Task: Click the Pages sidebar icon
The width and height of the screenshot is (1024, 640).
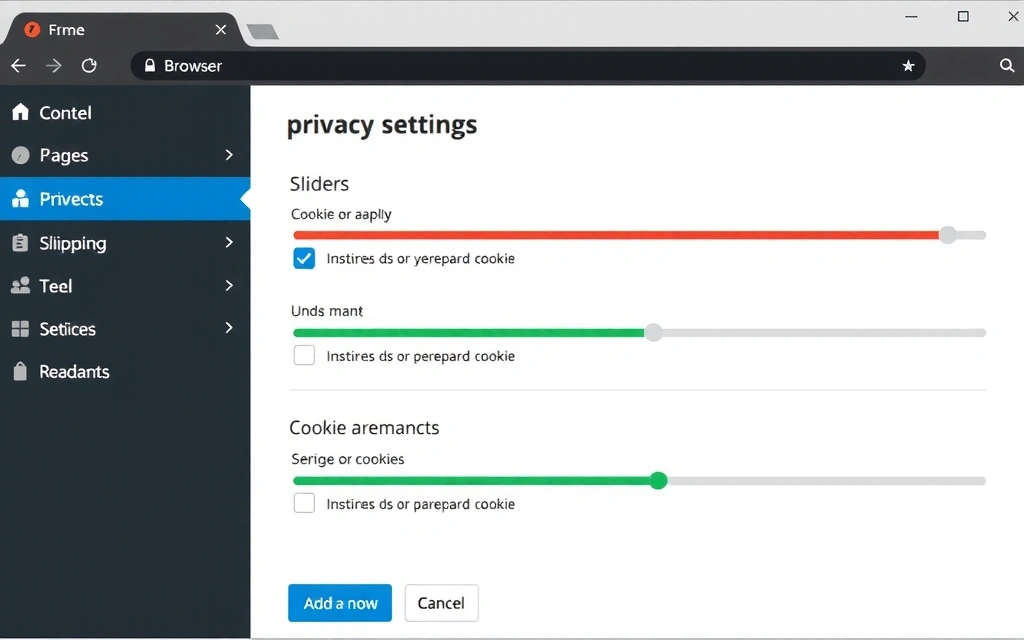Action: (20, 156)
